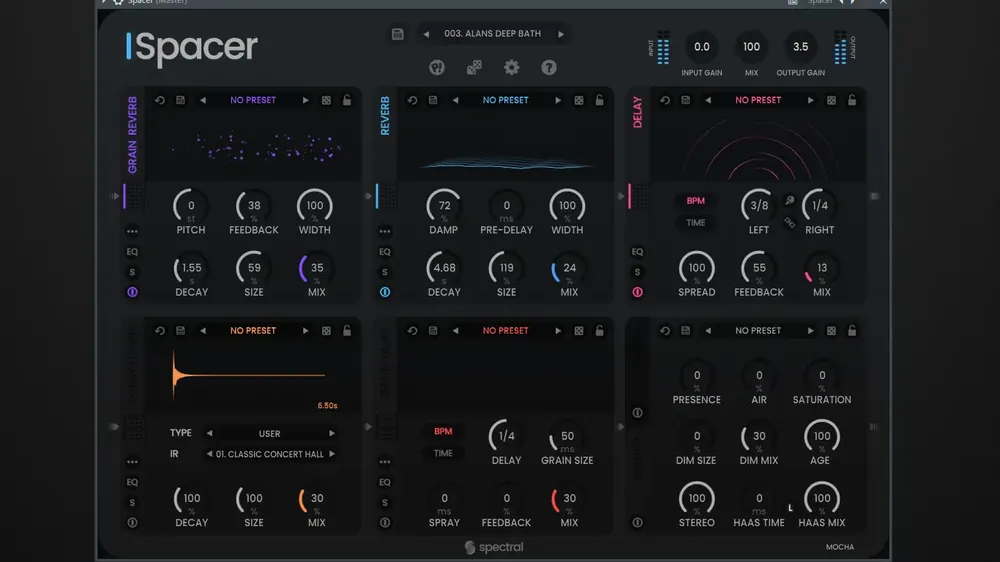Save the Grain Reverb preset
This screenshot has width=1000, height=562.
(x=180, y=100)
